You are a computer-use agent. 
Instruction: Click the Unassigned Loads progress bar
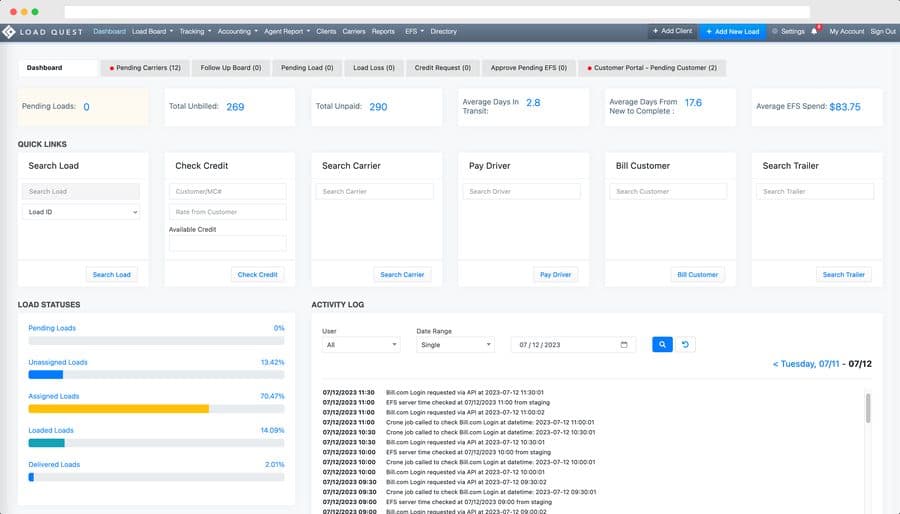click(156, 375)
